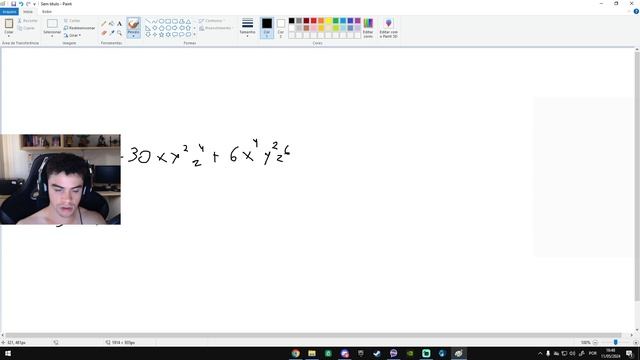Select Cor 1 foreground color box
This screenshot has width=640, height=360.
267,28
